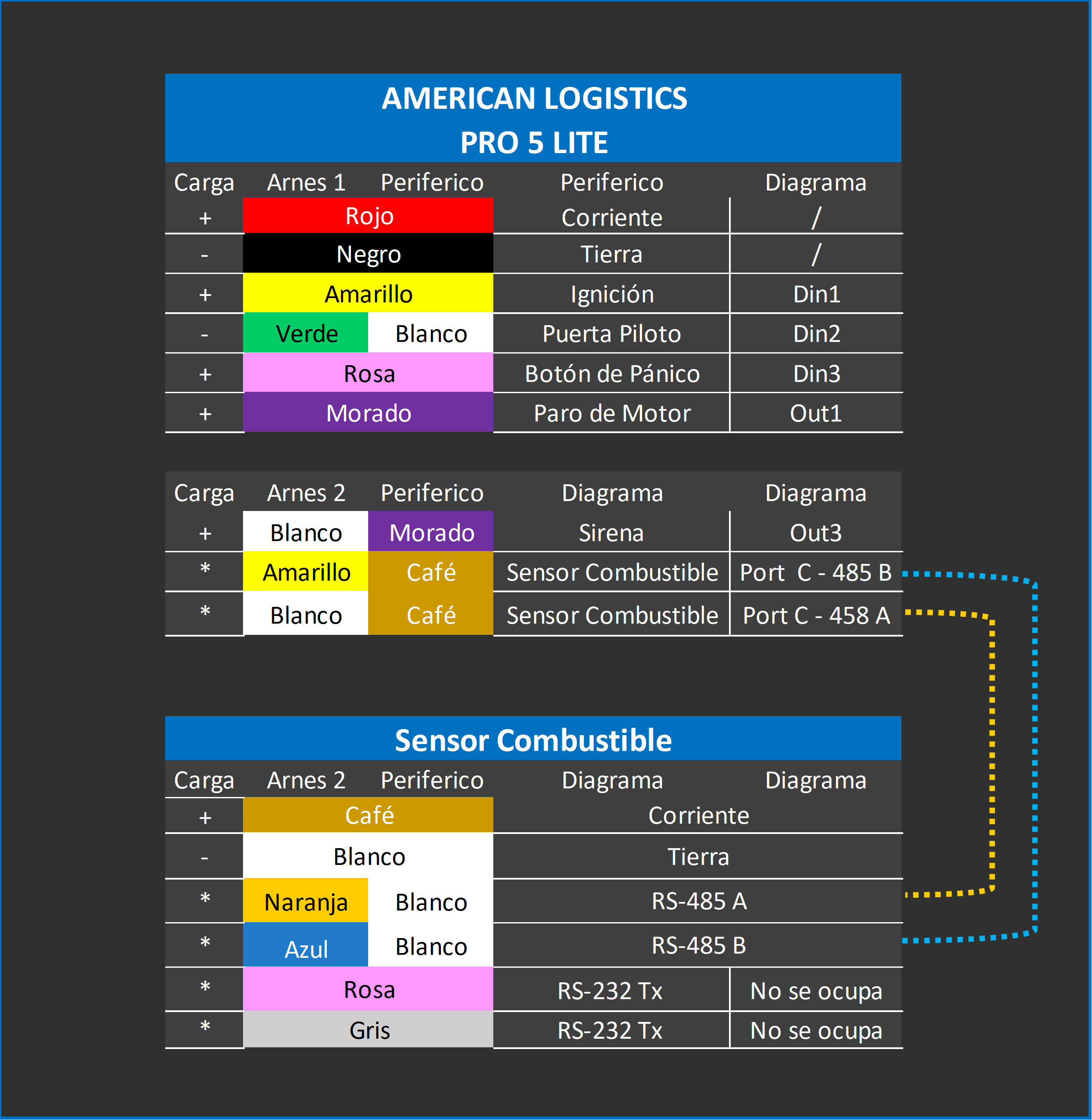
Task: Select the RS-485 A cell
Action: (x=698, y=900)
